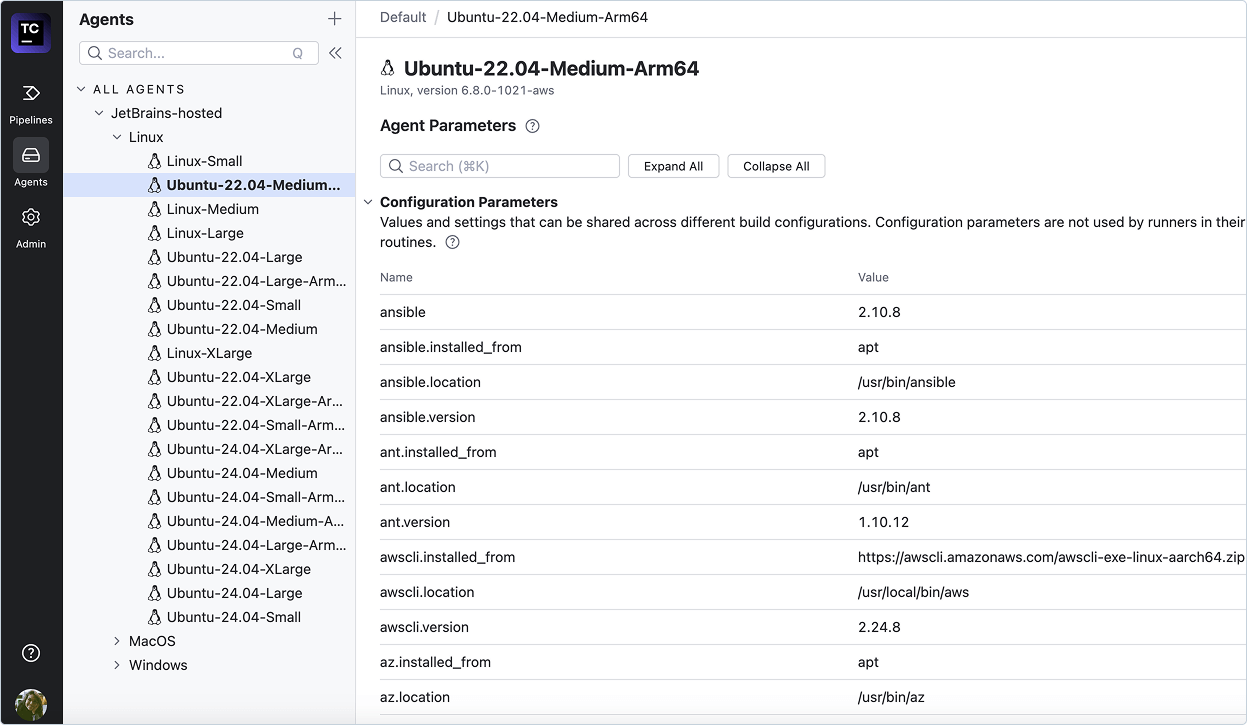
Task: Click the ant.version parameter name
Action: 415,522
